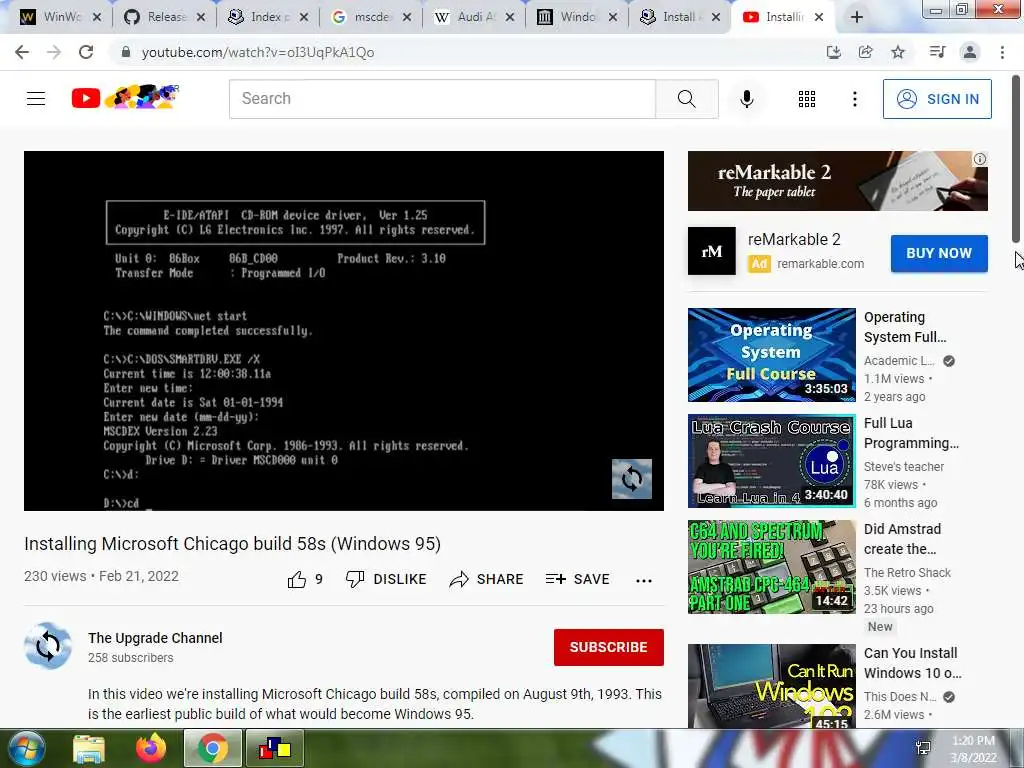
Task: Focus the YouTube search field
Action: point(442,99)
